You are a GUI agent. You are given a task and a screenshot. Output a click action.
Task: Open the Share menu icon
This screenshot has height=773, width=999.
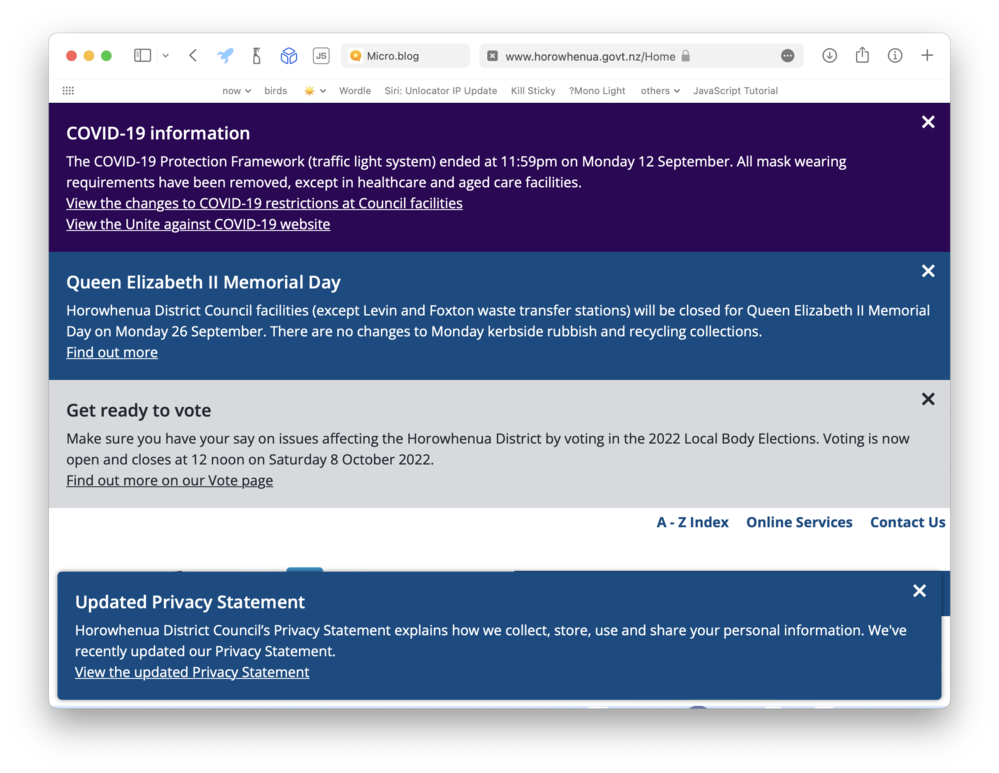(862, 55)
